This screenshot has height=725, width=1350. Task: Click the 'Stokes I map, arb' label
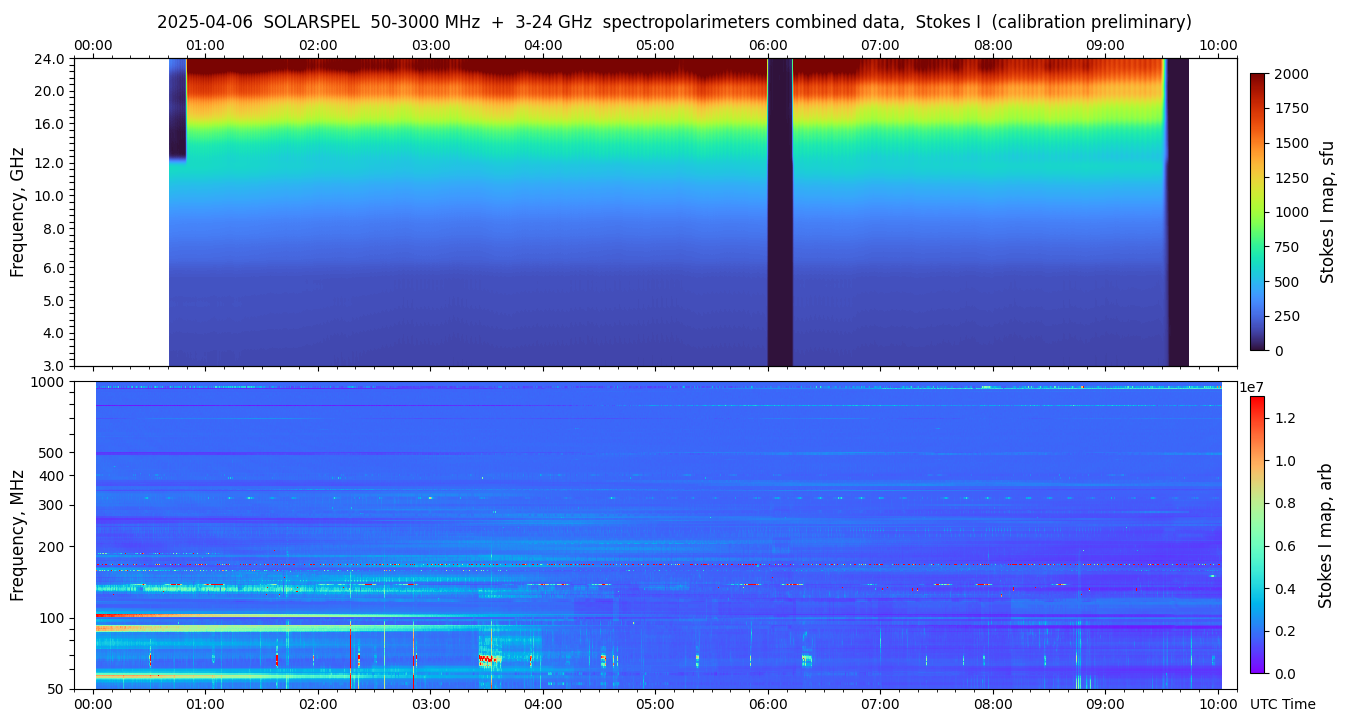1325,534
